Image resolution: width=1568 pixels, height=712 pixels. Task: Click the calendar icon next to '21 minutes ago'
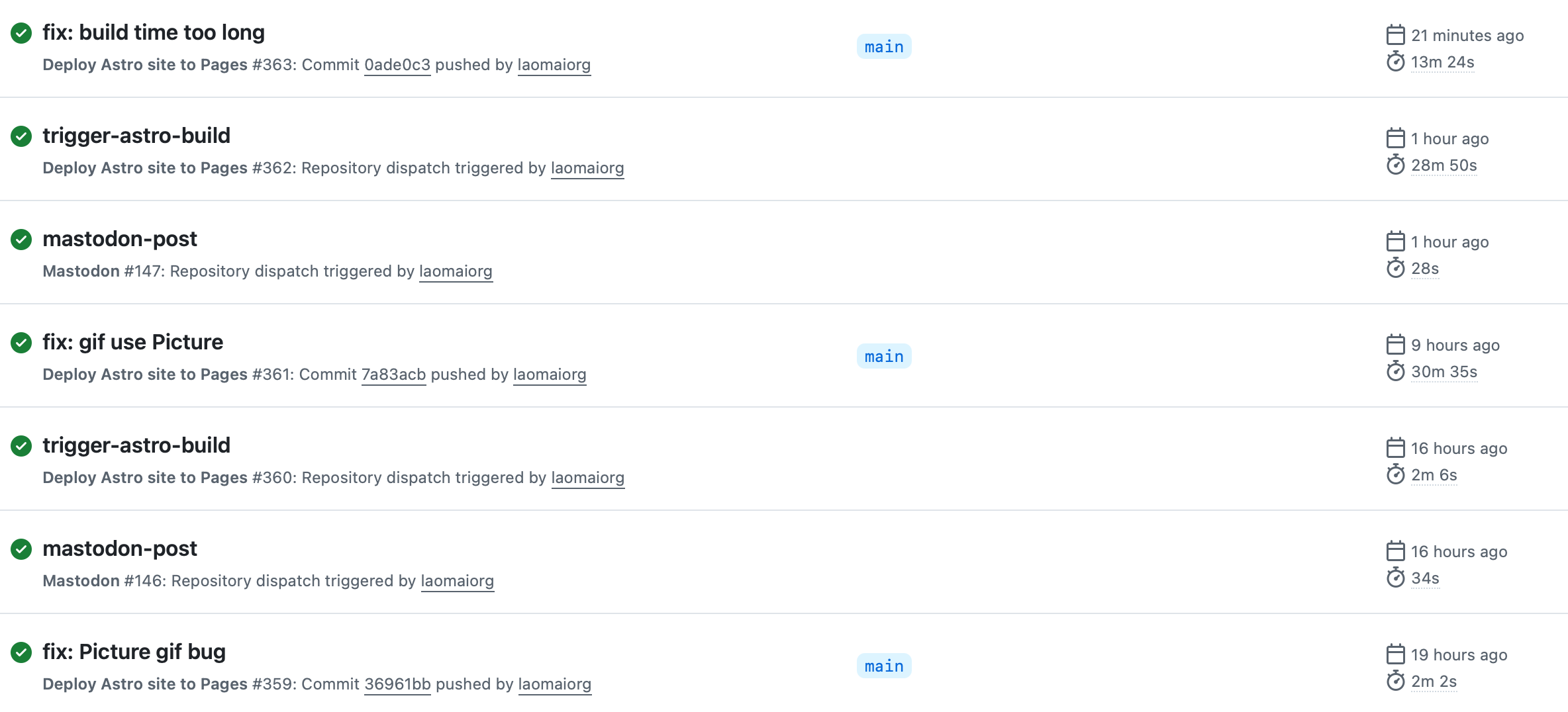(1396, 35)
